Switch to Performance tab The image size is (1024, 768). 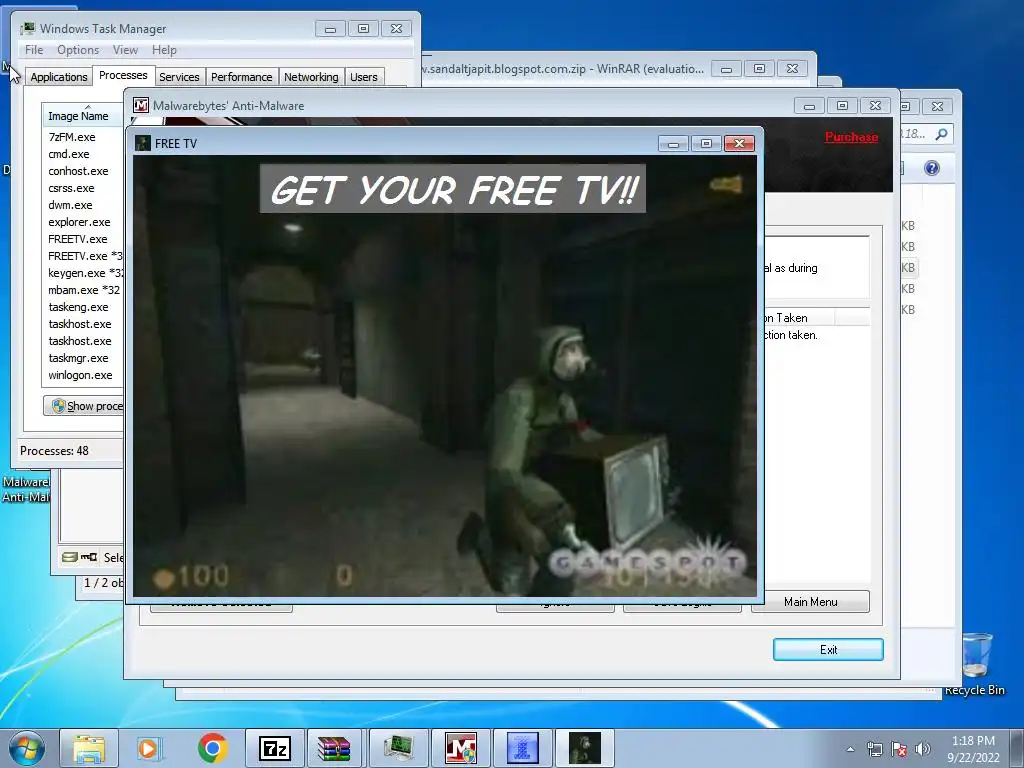tap(242, 77)
